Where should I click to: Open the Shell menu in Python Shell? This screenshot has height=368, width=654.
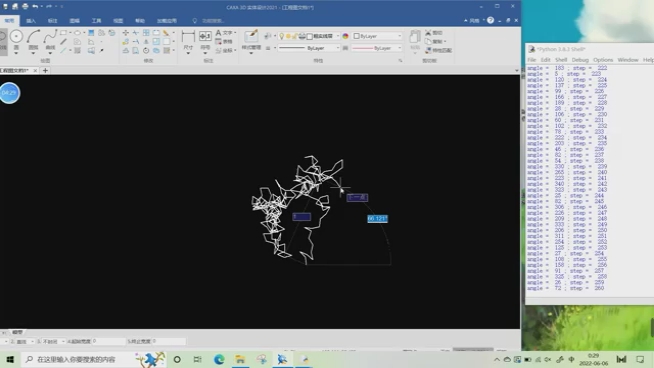click(561, 60)
